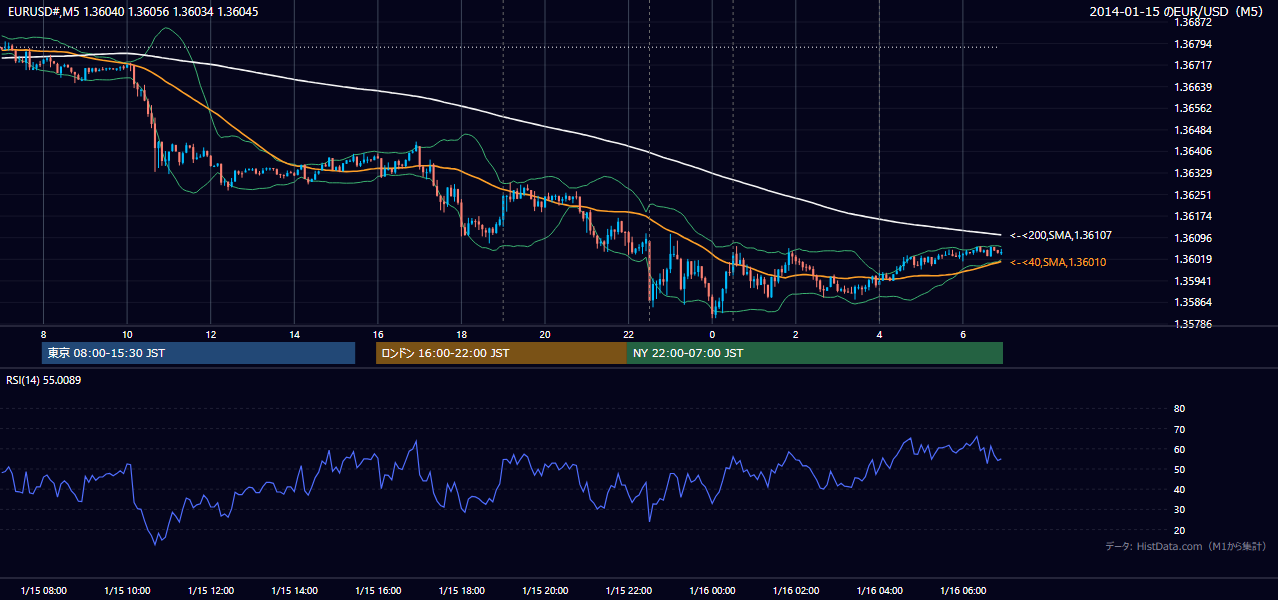Click the 1/16 00:00 date axis label

(712, 591)
